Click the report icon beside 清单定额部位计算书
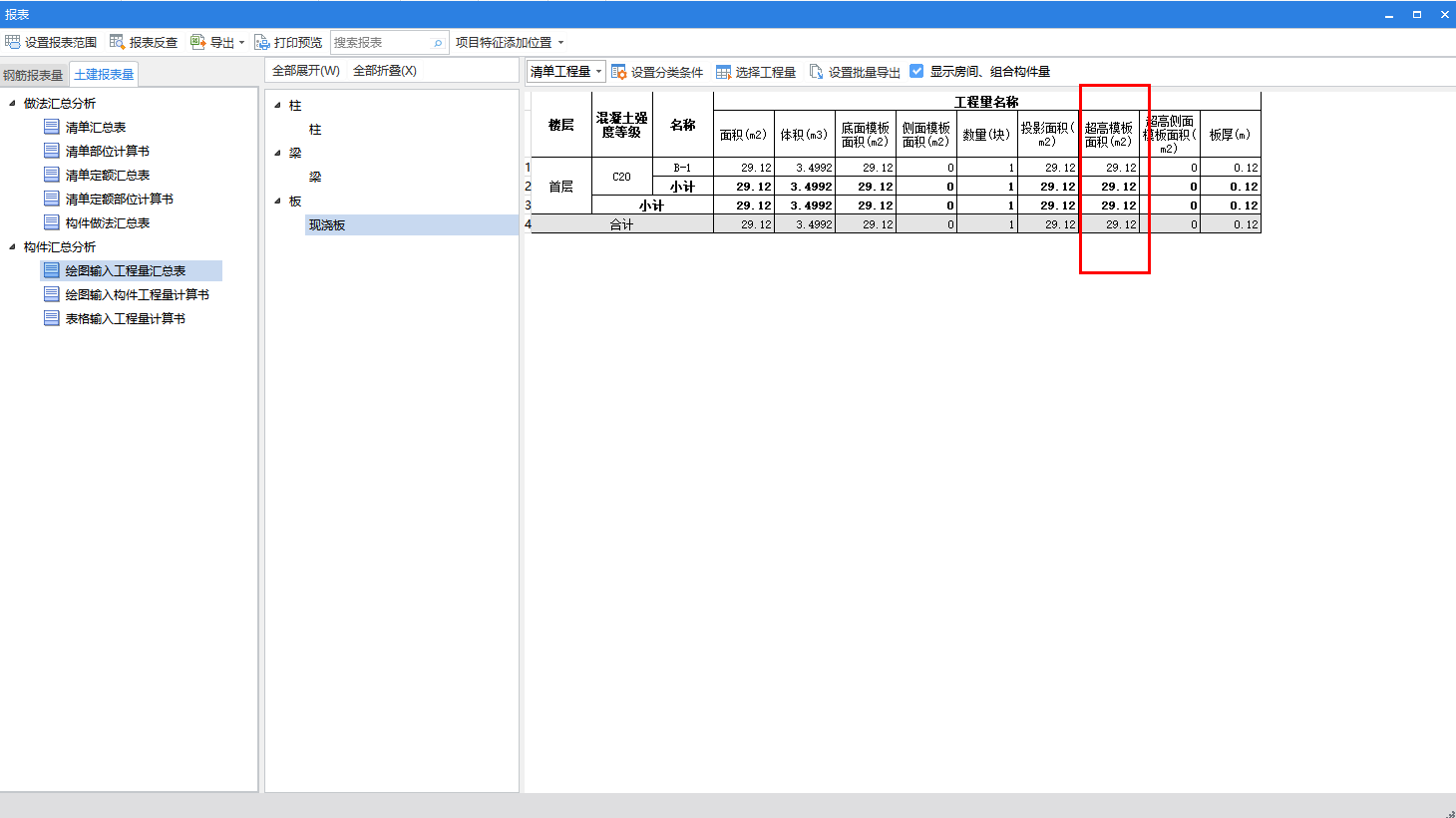1456x818 pixels. click(x=52, y=199)
